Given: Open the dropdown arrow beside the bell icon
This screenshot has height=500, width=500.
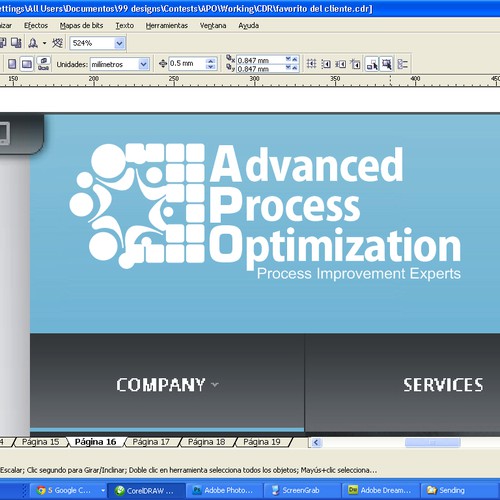Looking at the screenshot, I should tap(44, 43).
